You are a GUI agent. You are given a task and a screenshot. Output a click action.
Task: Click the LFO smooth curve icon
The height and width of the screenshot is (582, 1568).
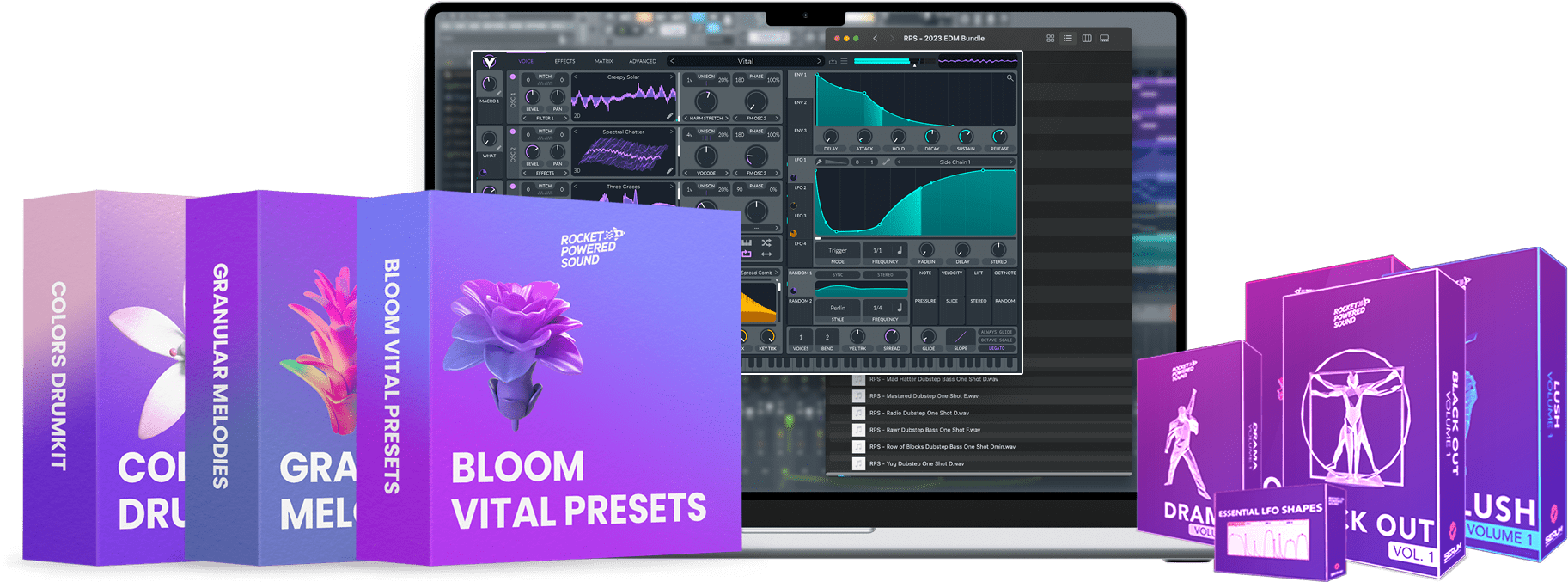[x=886, y=162]
